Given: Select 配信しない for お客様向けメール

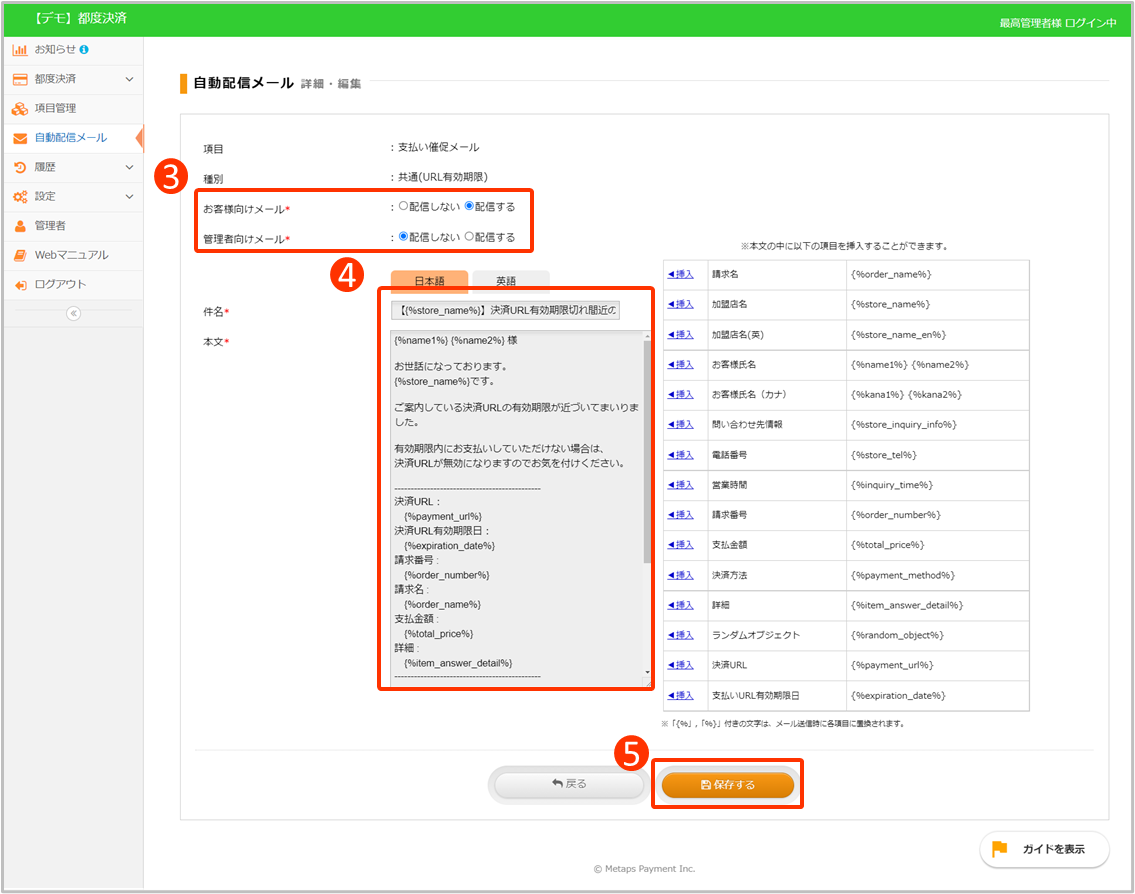Looking at the screenshot, I should [404, 207].
